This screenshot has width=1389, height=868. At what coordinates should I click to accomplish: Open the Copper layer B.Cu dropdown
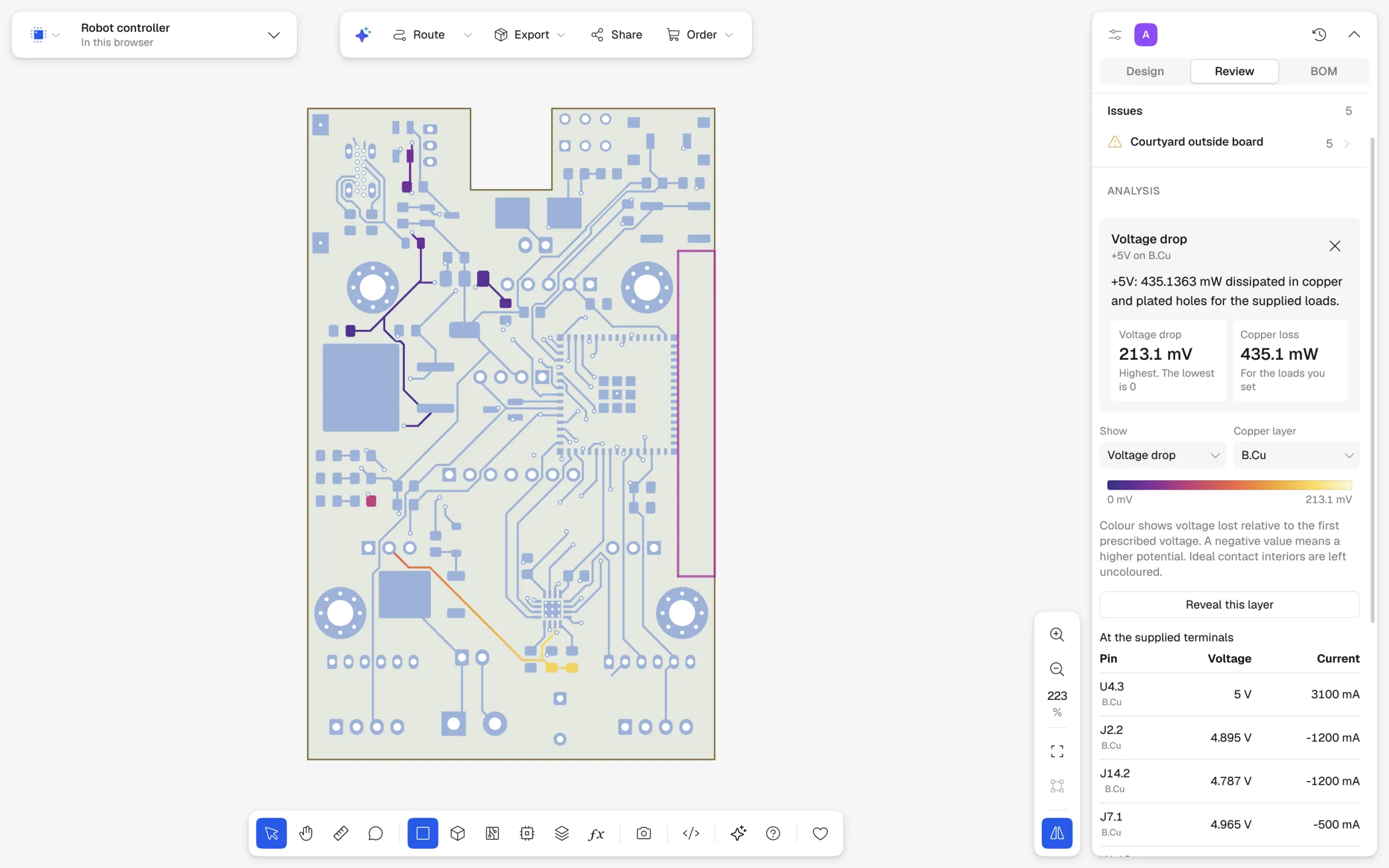[x=1296, y=455]
